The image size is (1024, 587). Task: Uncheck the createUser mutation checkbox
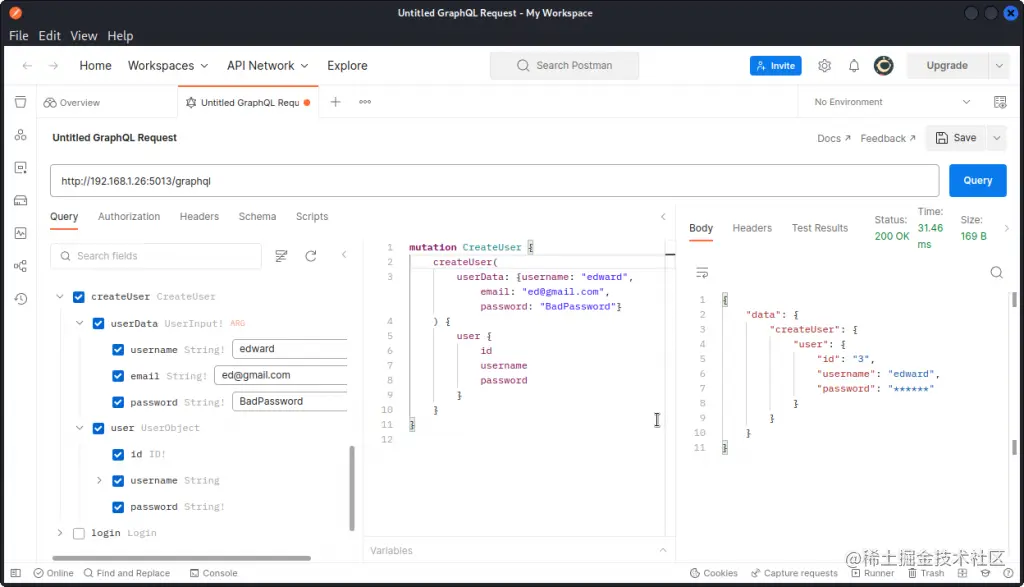coord(78,296)
